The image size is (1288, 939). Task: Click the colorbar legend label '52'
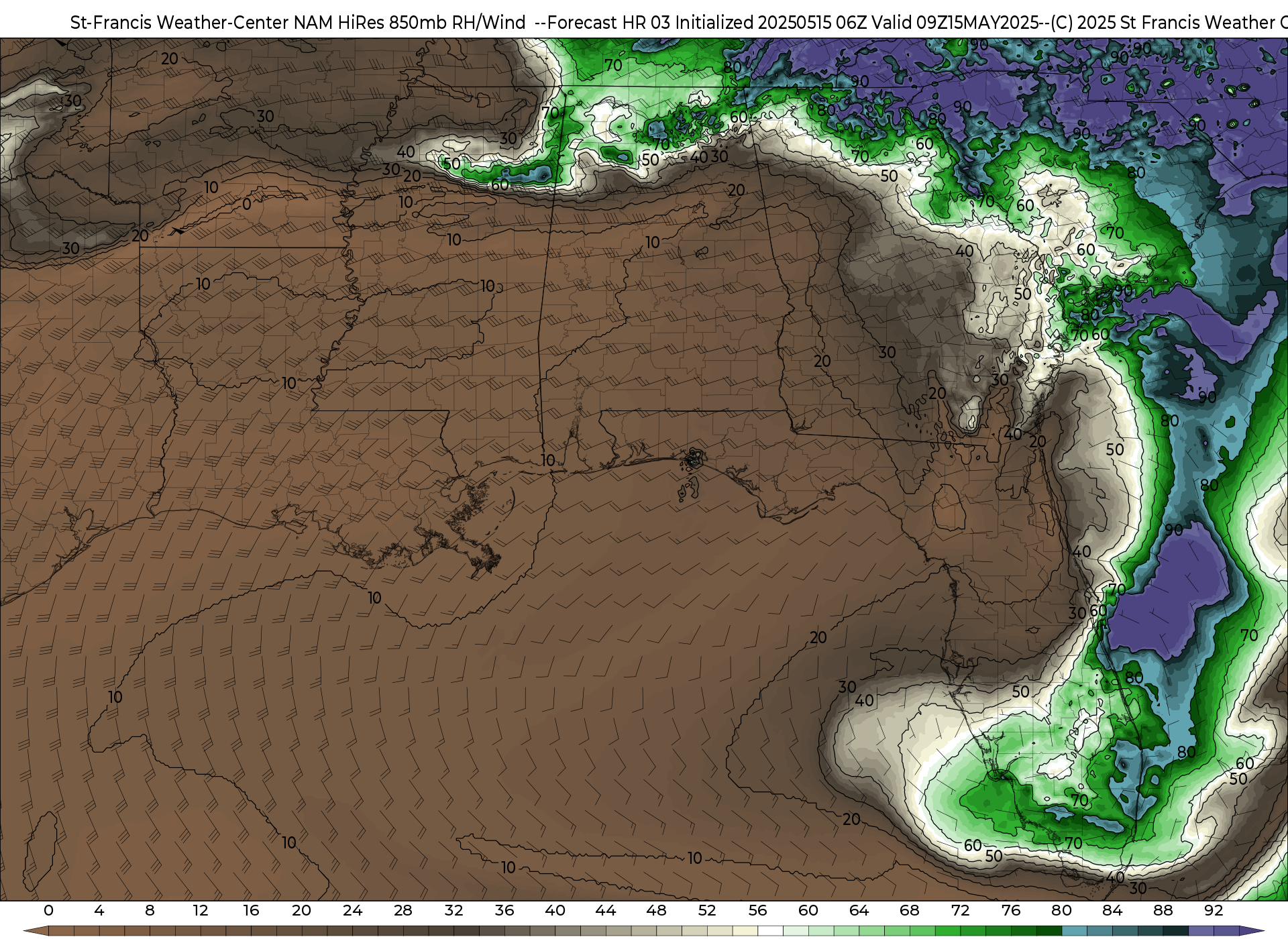coord(707,910)
